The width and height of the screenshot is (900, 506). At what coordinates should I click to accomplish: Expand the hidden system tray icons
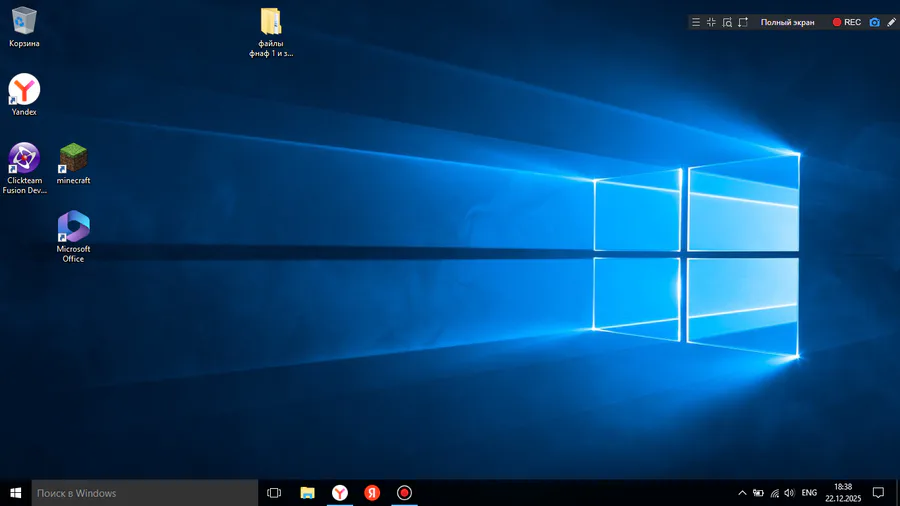[742, 493]
